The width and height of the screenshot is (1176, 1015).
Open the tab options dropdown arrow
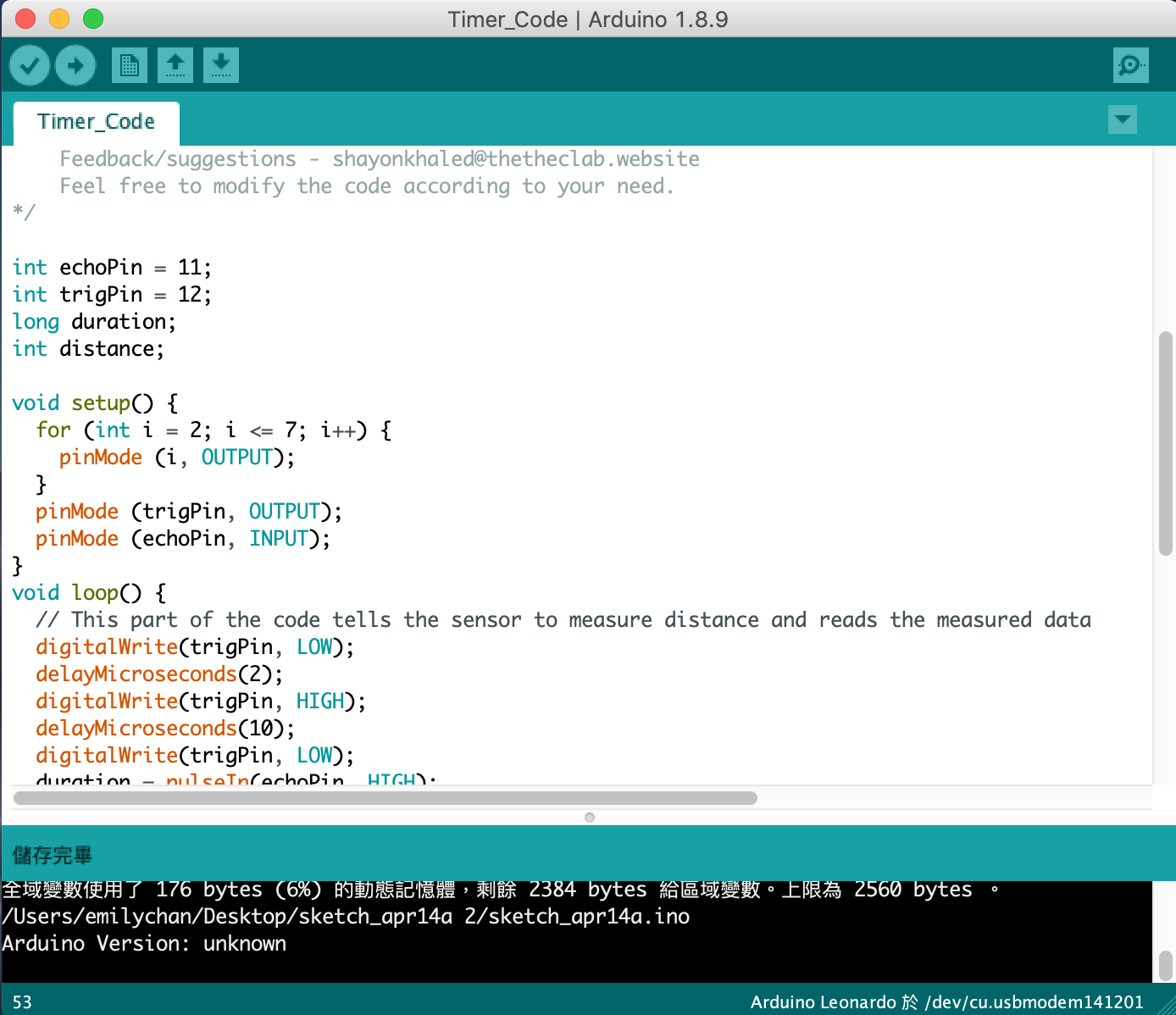click(x=1123, y=119)
